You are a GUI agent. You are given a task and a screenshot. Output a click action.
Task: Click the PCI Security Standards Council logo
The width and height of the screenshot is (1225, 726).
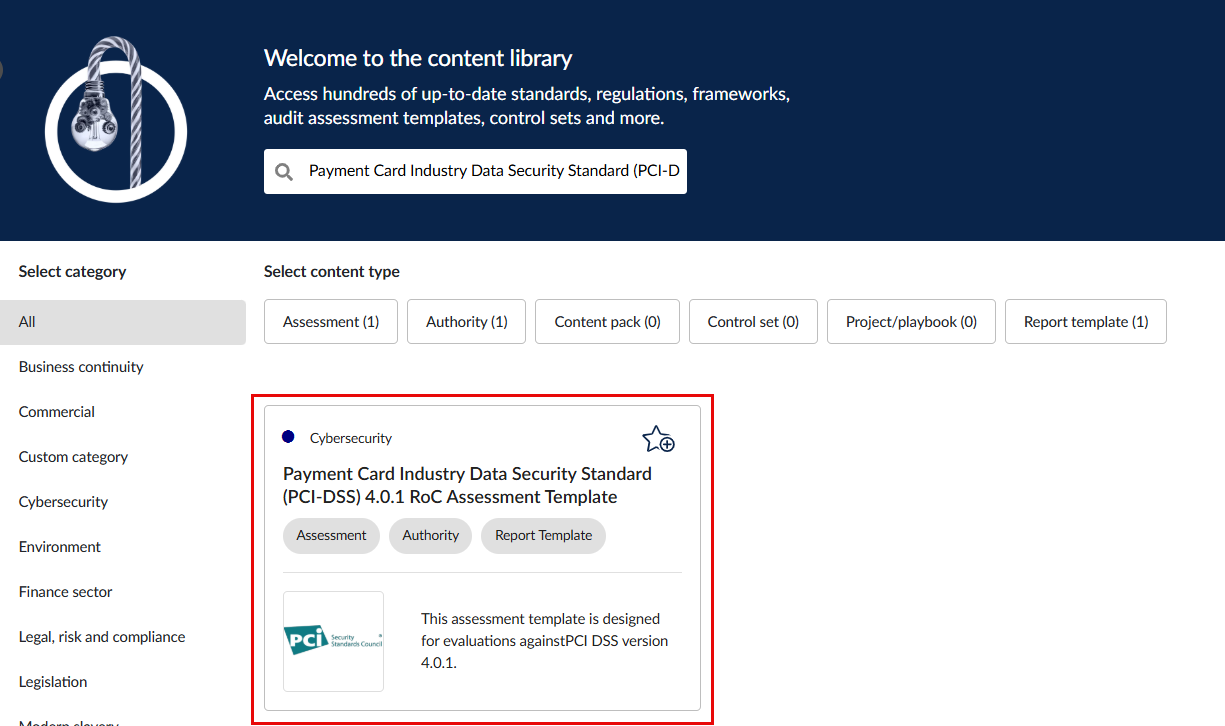333,641
